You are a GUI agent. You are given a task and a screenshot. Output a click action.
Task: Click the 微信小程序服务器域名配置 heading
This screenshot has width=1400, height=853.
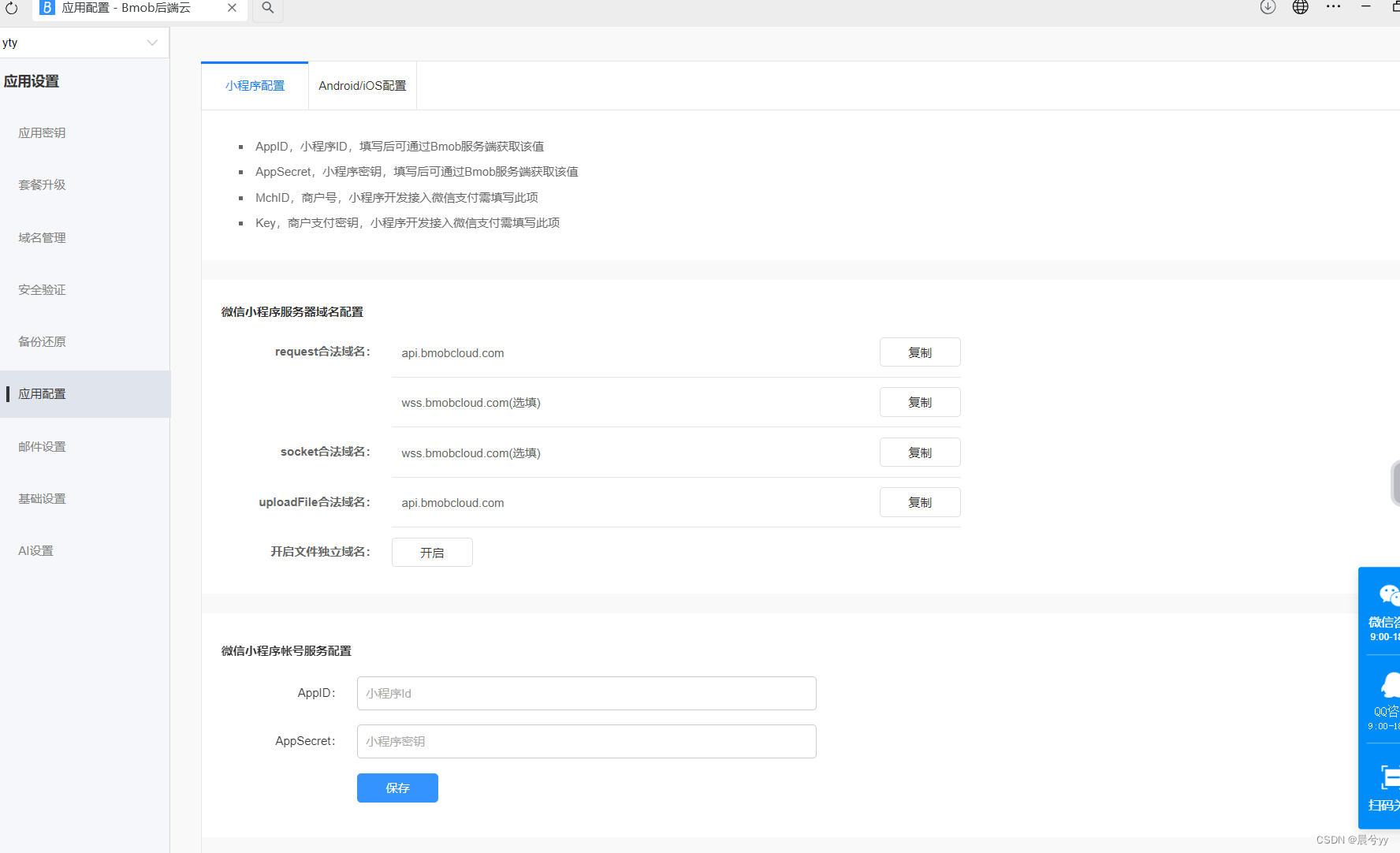[292, 312]
